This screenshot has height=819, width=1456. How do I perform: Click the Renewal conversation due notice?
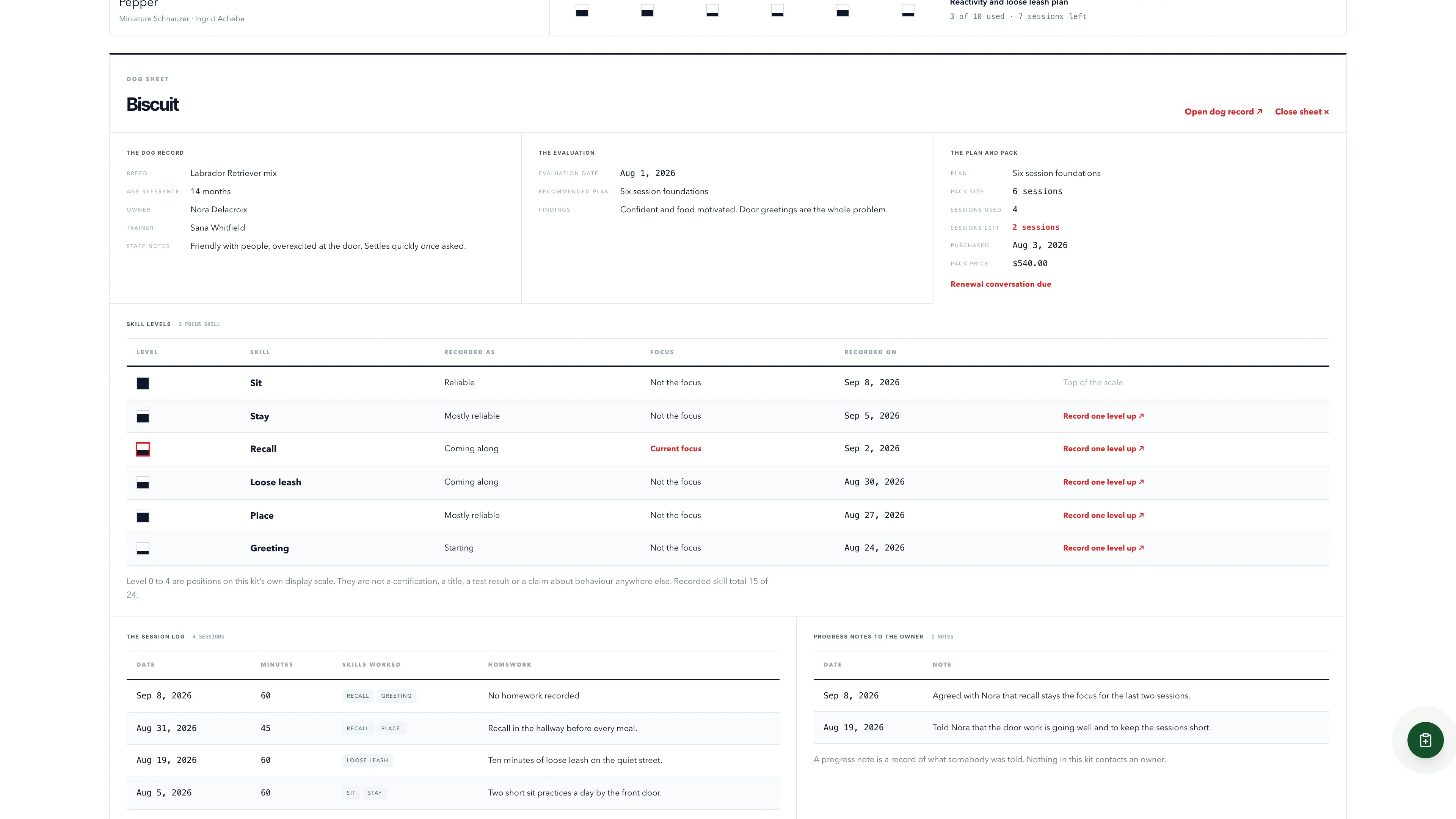click(x=1001, y=284)
